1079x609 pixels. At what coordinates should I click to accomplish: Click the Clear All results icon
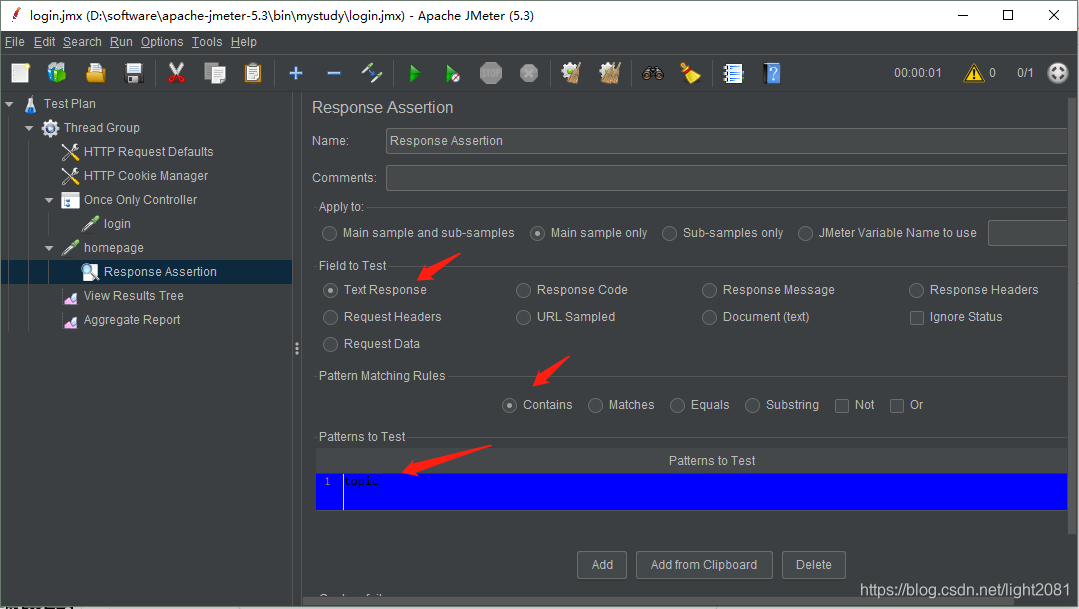point(610,73)
